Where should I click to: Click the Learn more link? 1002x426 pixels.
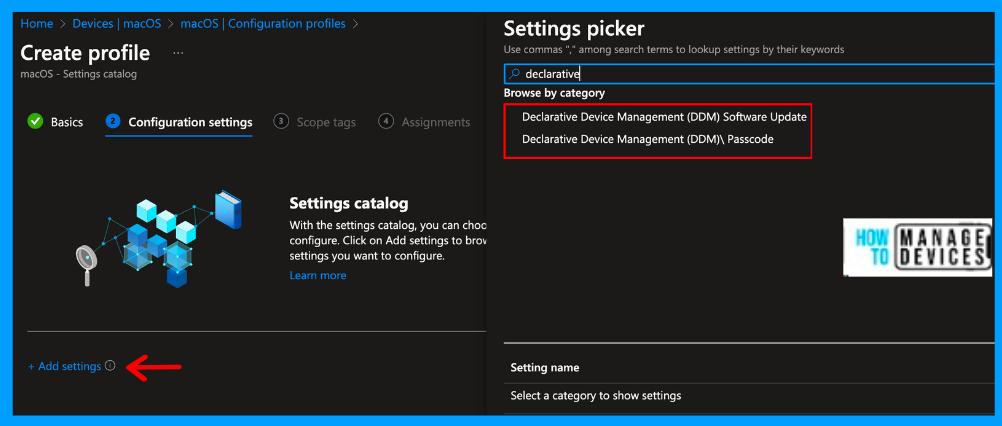(x=318, y=275)
